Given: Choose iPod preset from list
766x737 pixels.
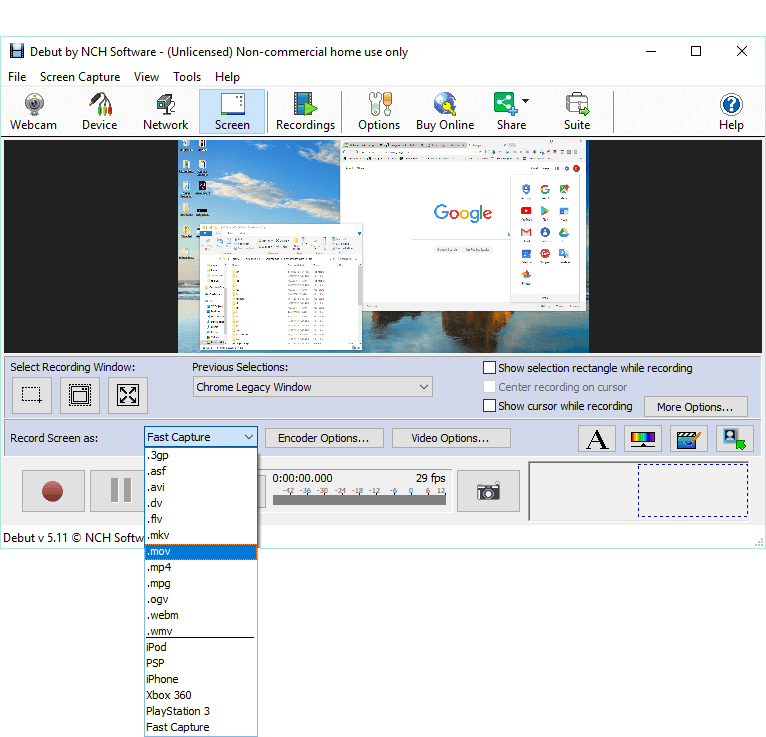Looking at the screenshot, I should coord(201,647).
